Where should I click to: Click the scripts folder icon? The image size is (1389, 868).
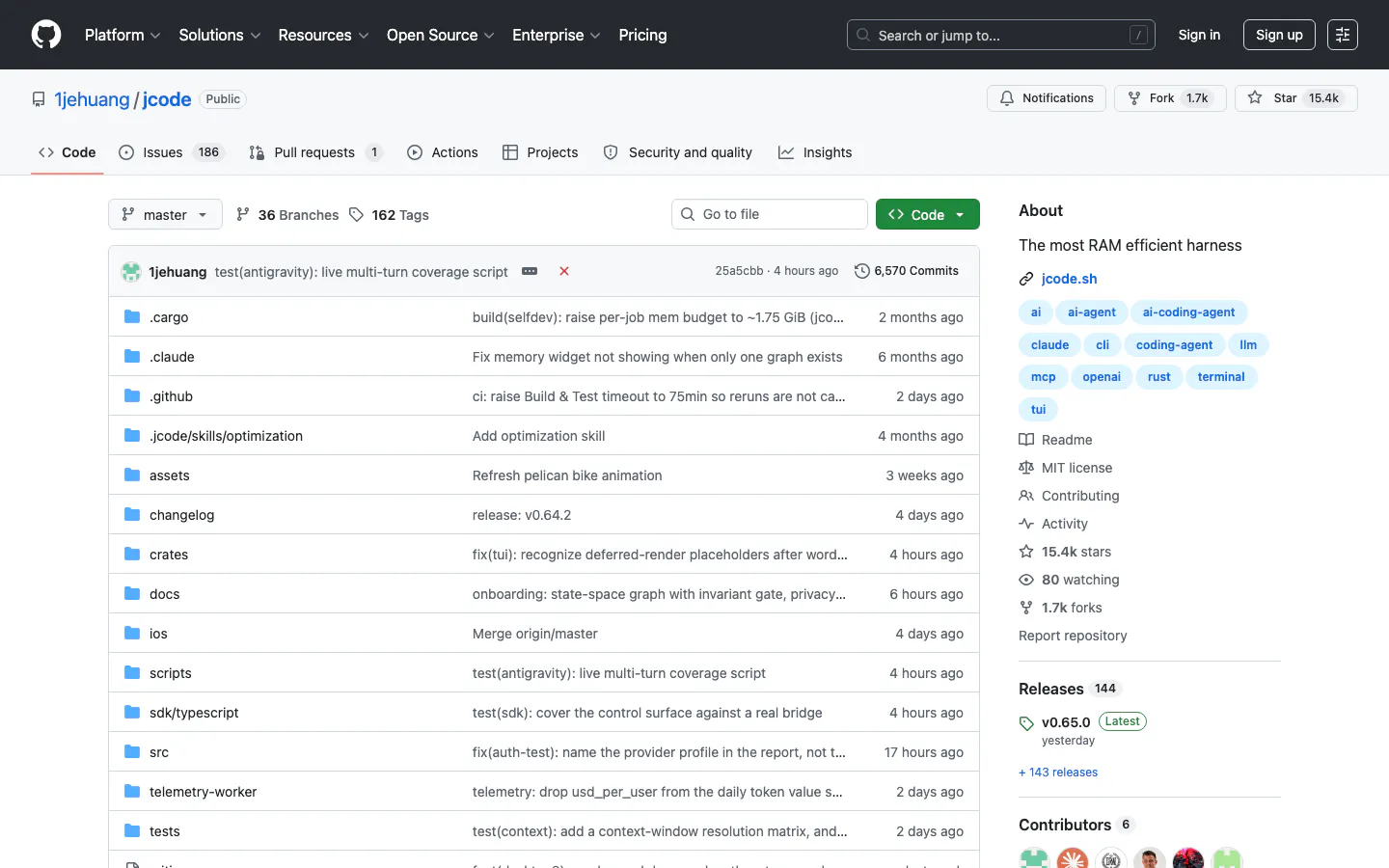tap(132, 673)
